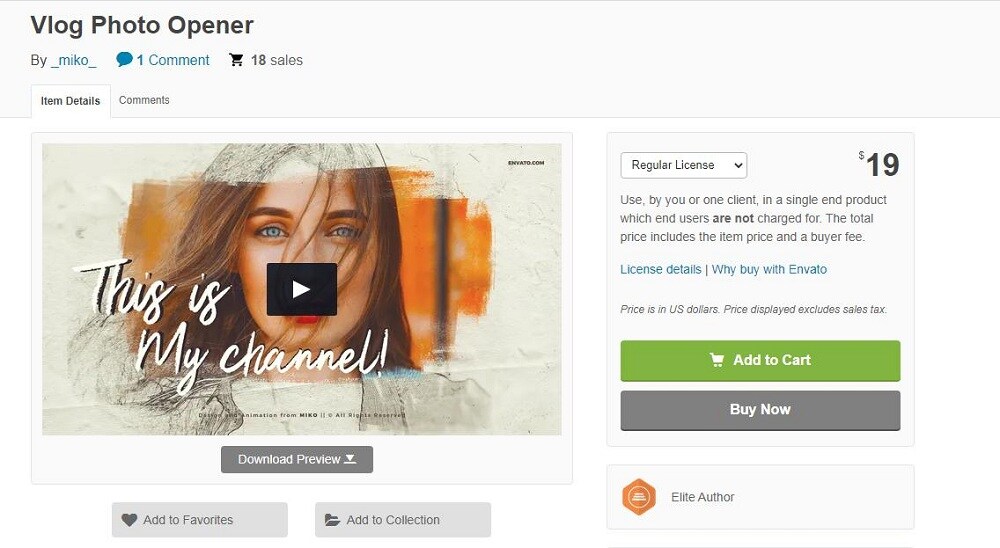Open the _miko_ author profile link
Viewport: 1000px width, 548px height.
73,60
